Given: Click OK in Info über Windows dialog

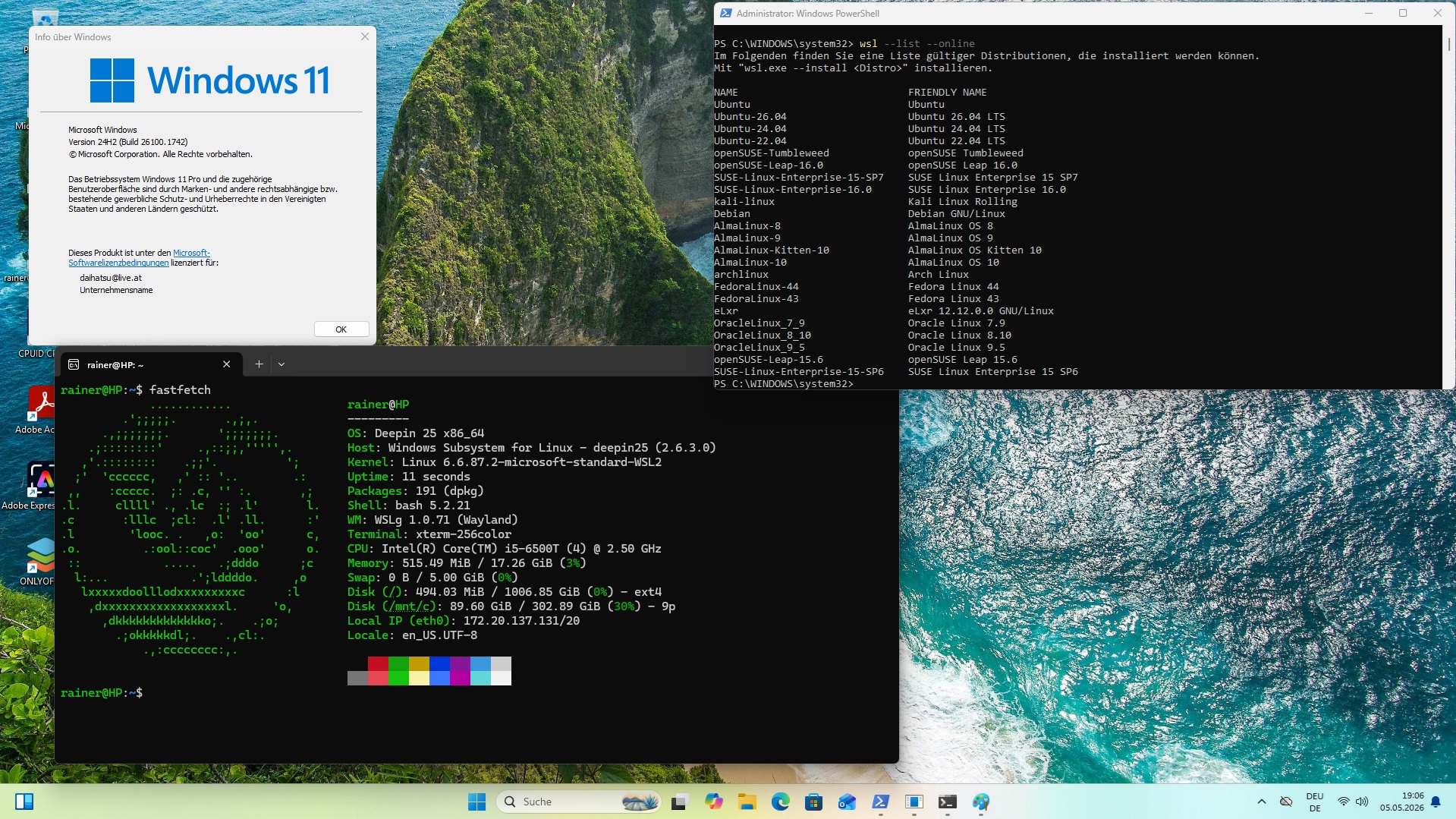Looking at the screenshot, I should [x=341, y=329].
